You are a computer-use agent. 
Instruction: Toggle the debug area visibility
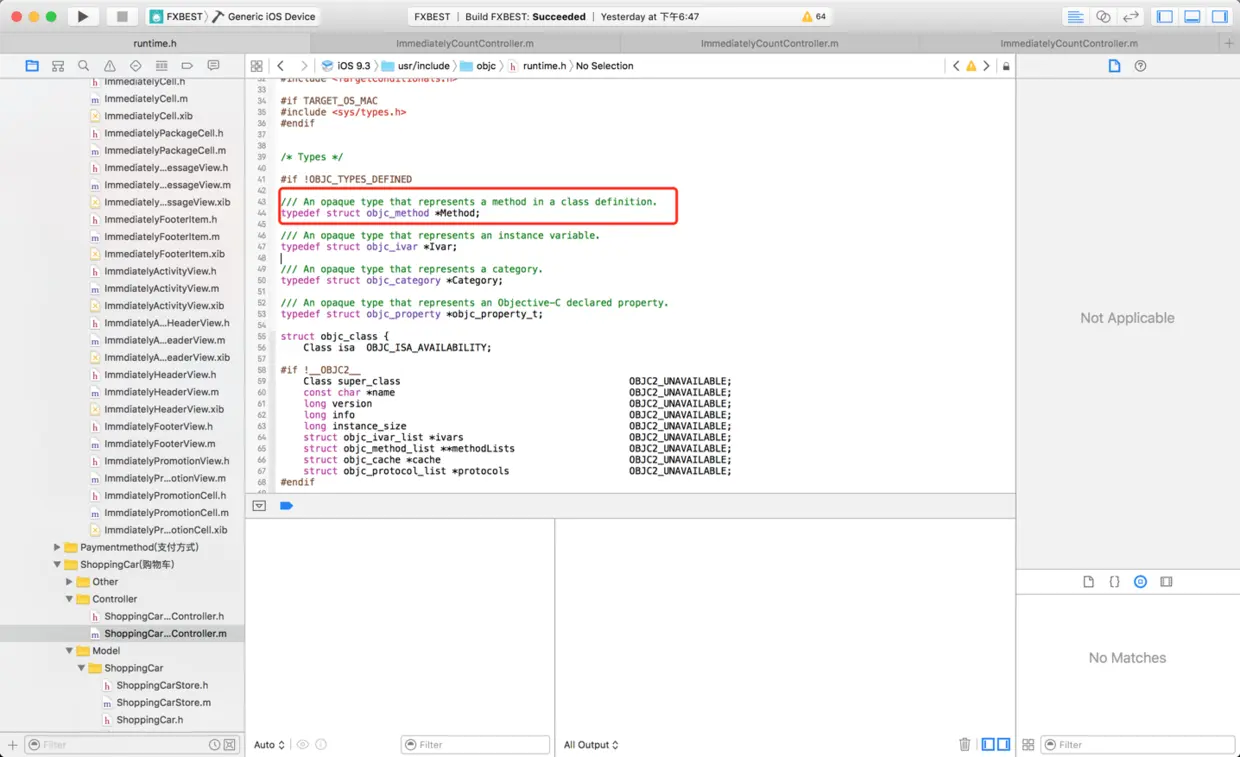tap(1192, 16)
